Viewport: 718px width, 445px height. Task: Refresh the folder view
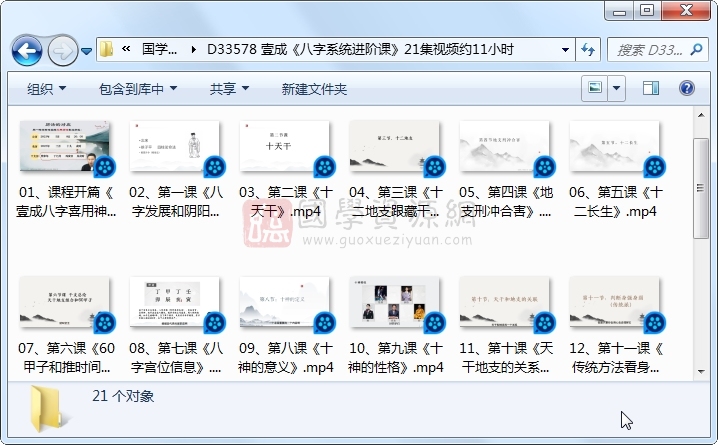[588, 49]
